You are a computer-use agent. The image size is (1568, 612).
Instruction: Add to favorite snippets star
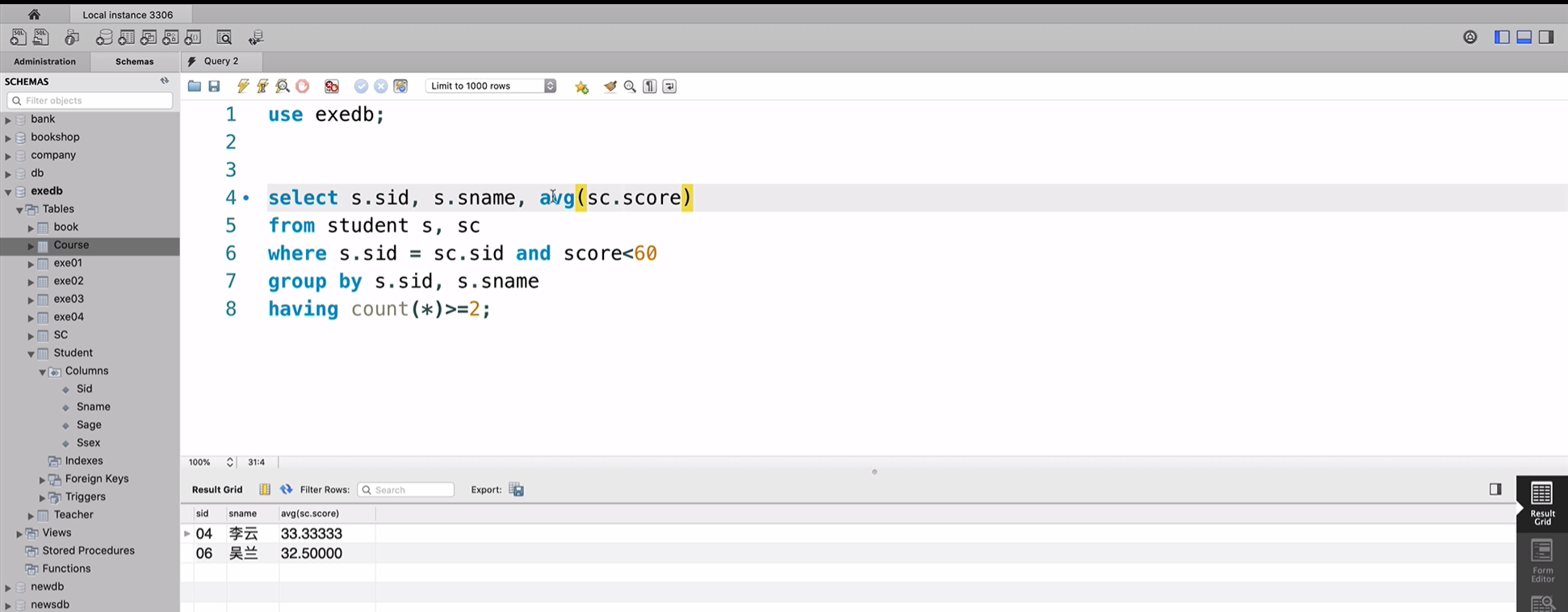tap(581, 86)
